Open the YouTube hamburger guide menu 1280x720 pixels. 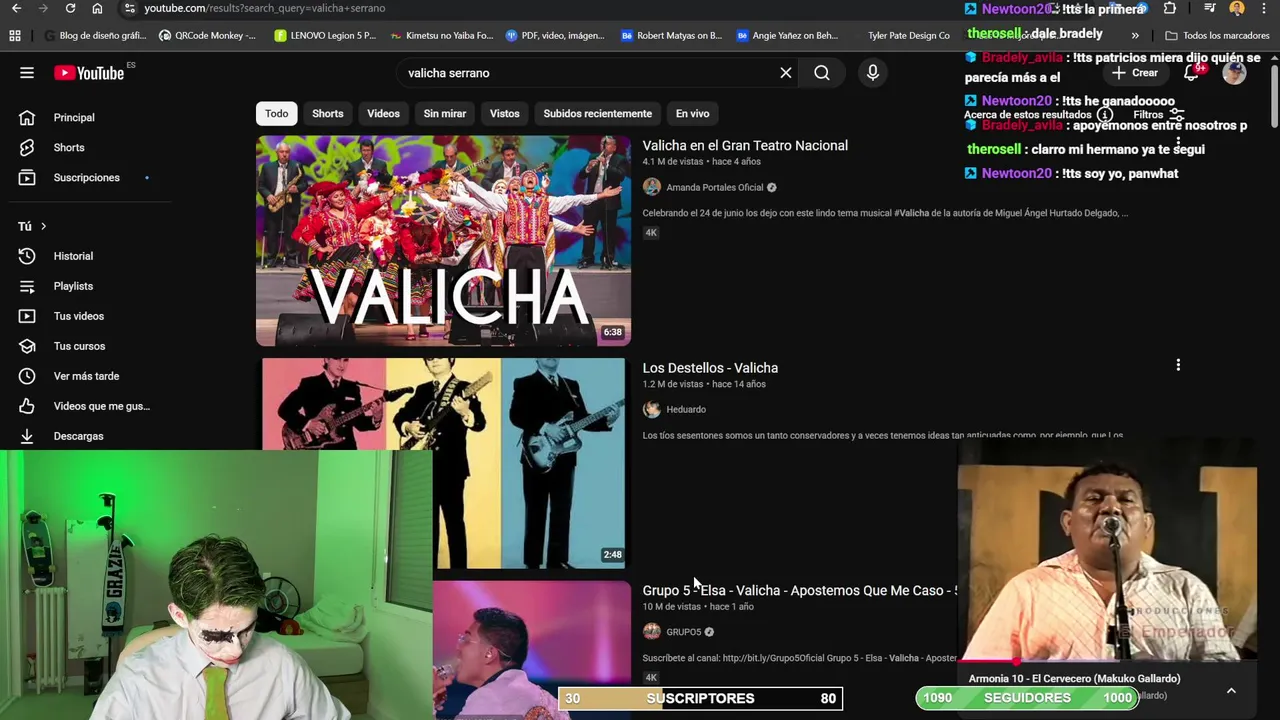click(x=27, y=73)
